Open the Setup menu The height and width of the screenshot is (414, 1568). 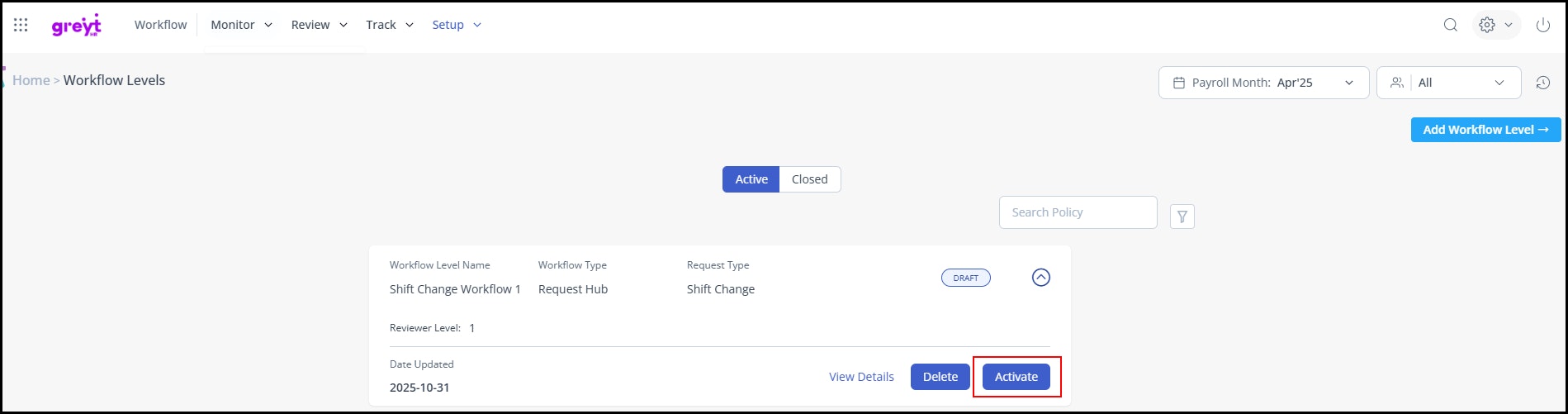click(457, 25)
